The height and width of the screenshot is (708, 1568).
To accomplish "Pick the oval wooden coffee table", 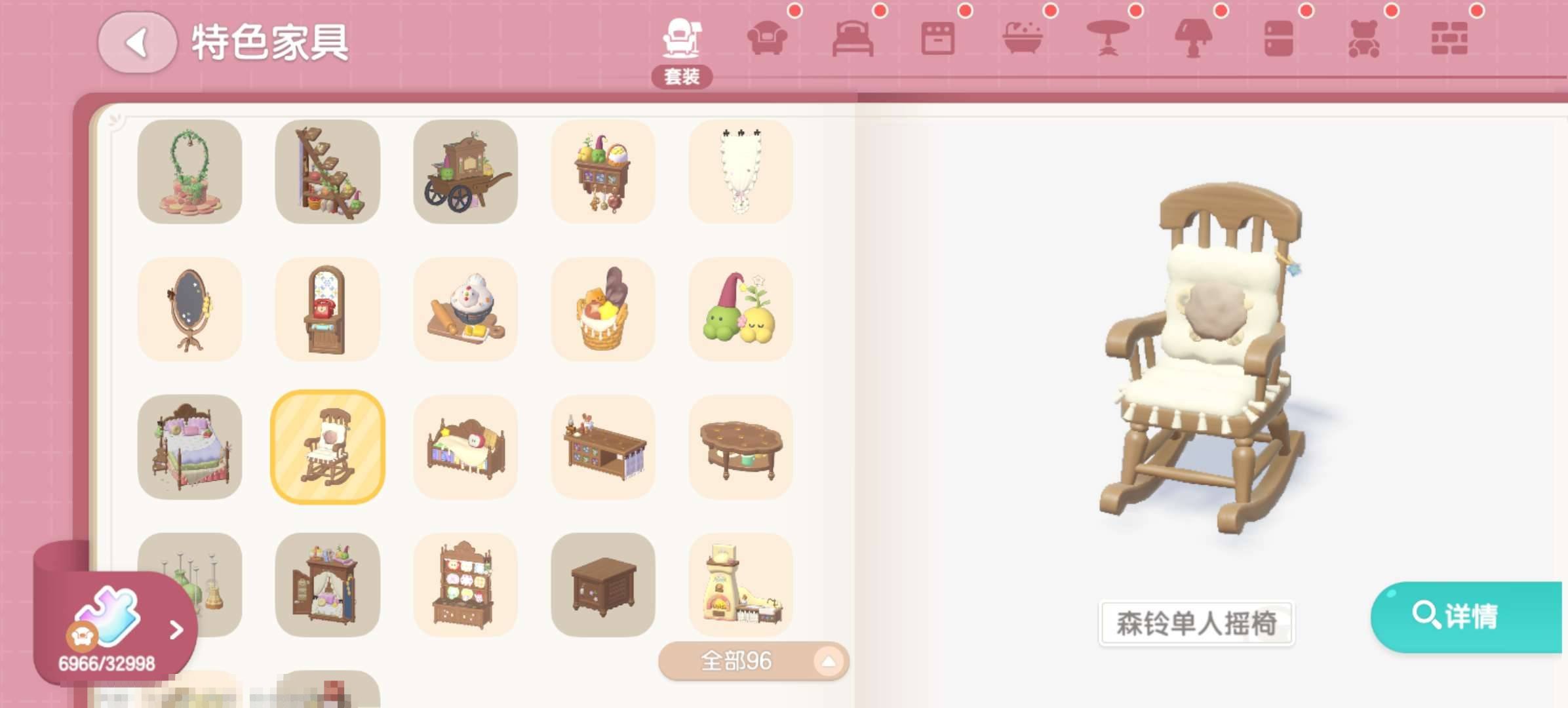I will click(x=741, y=447).
